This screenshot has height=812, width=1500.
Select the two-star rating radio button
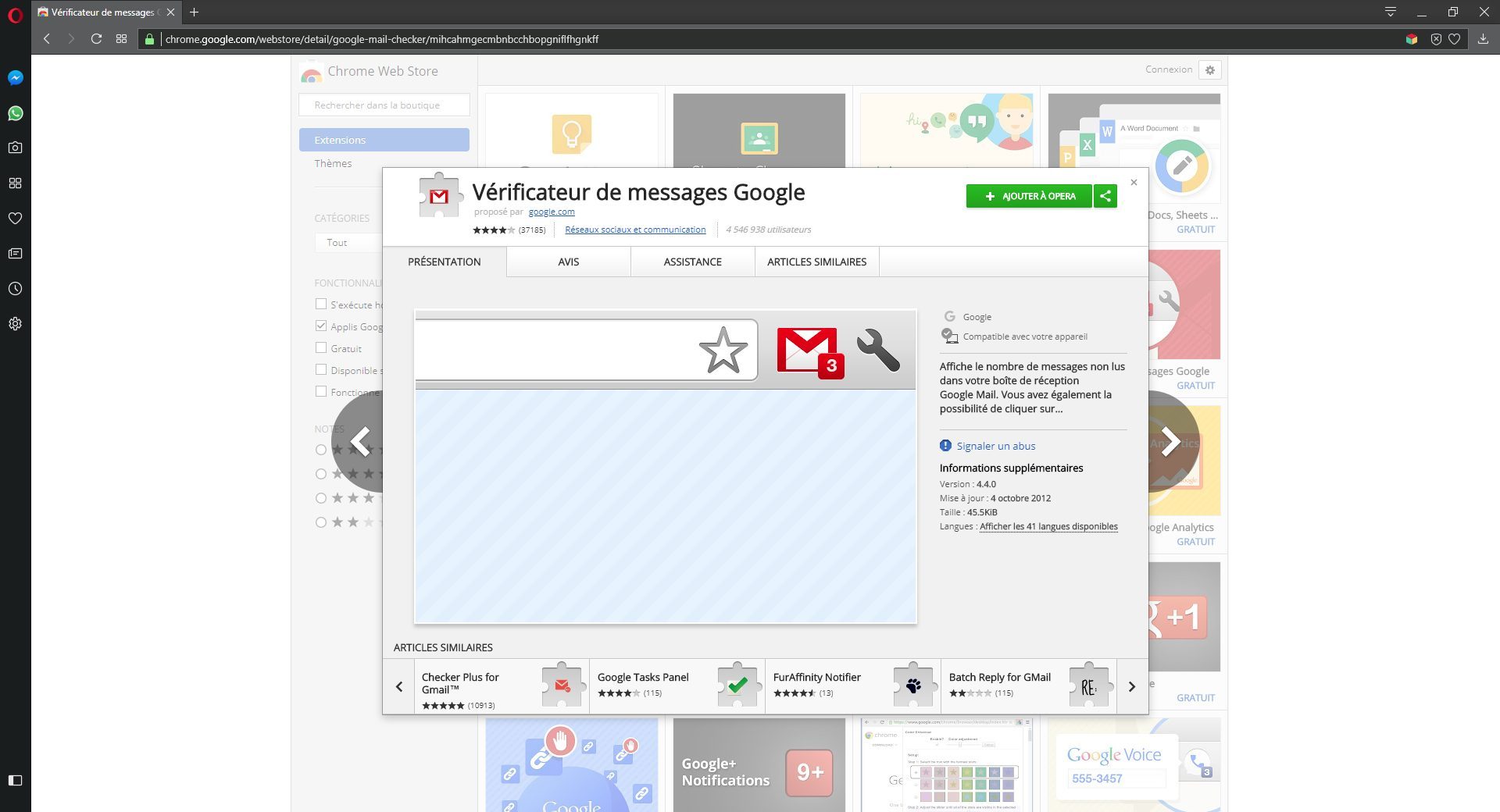(x=321, y=522)
